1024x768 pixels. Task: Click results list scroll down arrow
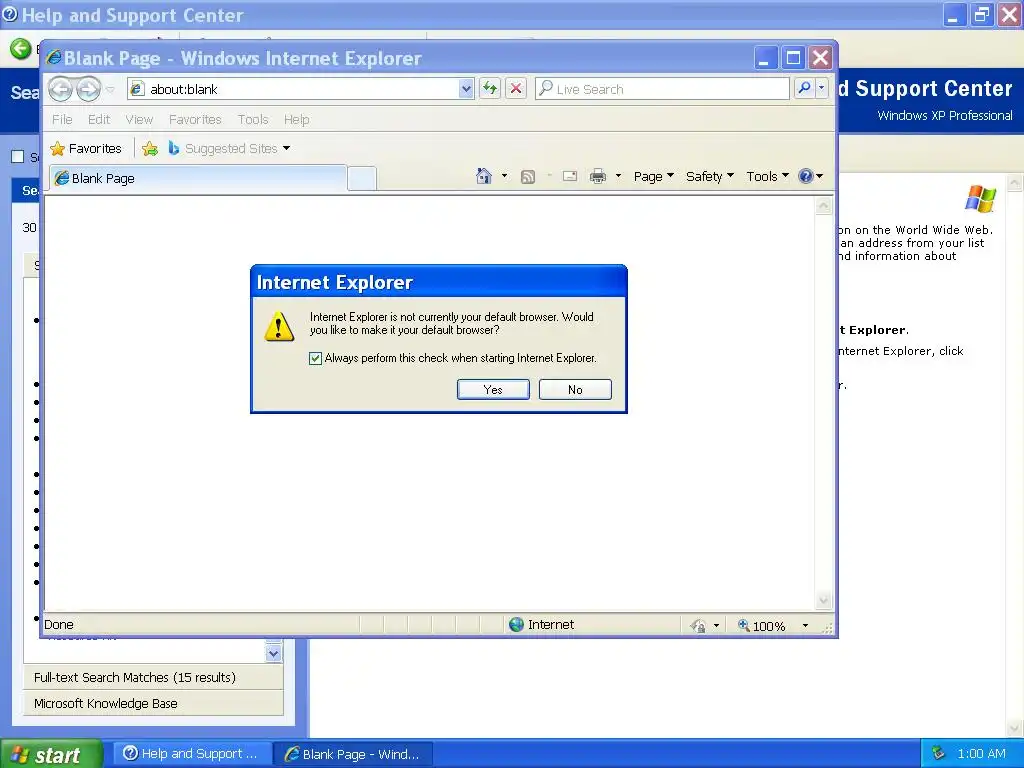point(274,653)
